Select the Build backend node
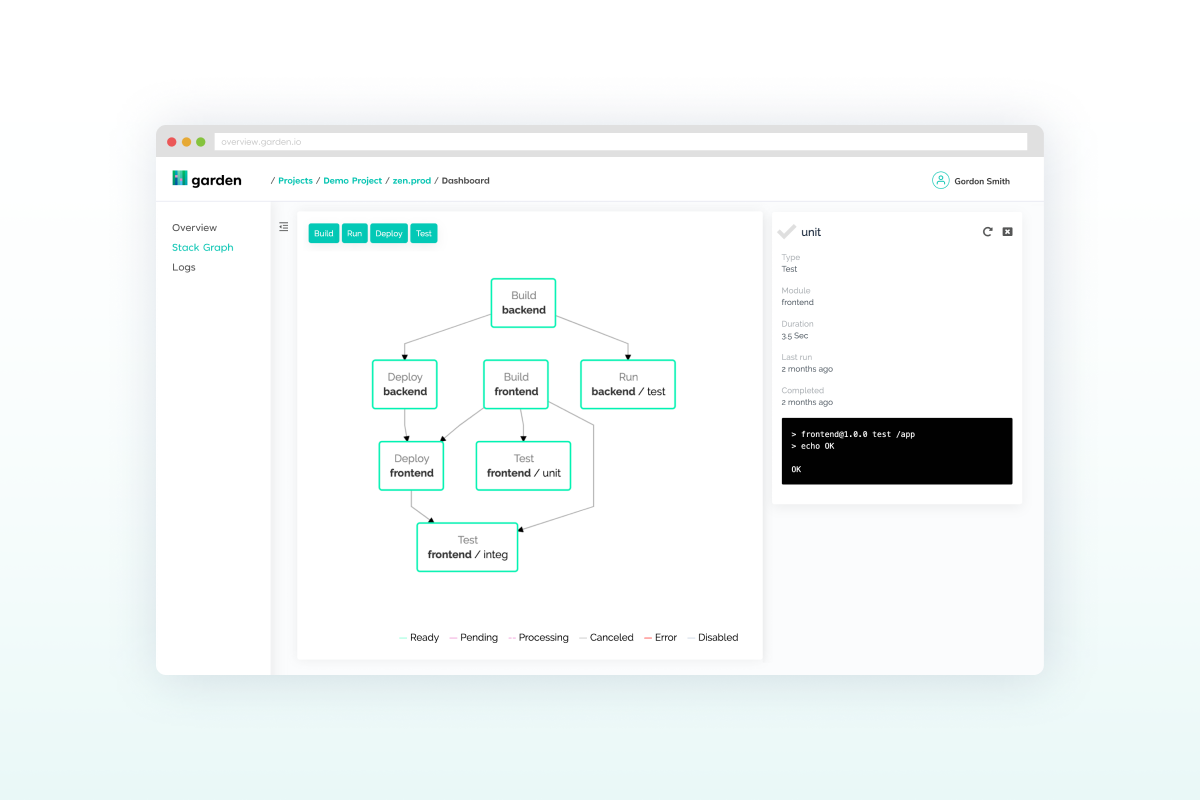 point(523,303)
